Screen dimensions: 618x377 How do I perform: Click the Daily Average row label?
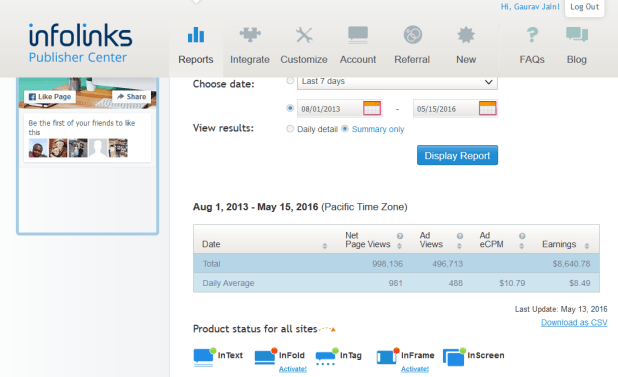point(228,283)
